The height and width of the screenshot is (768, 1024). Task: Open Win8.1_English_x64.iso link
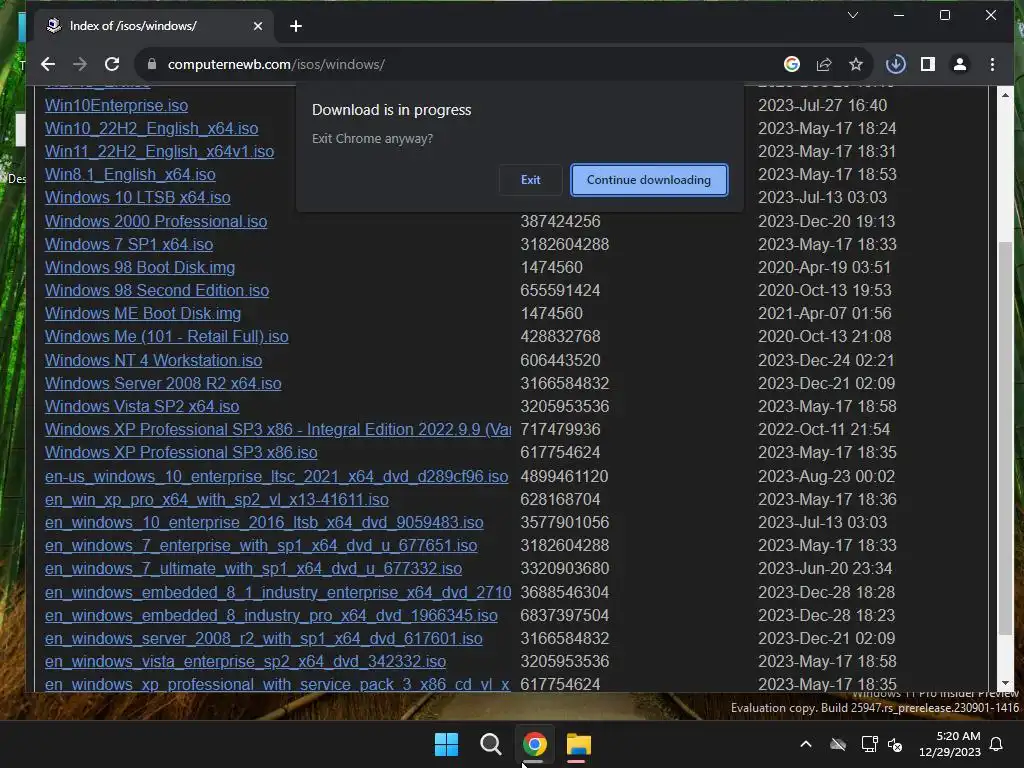(130, 174)
